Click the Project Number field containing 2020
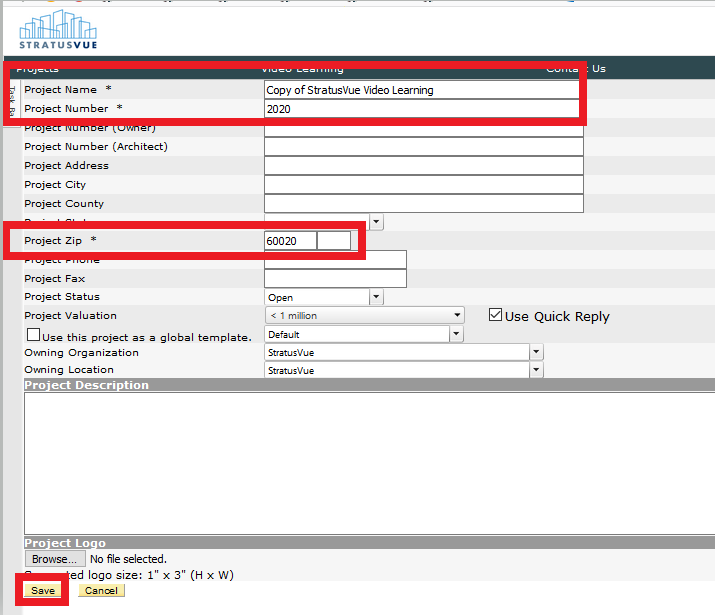Screen dimensions: 715x615 (x=422, y=109)
